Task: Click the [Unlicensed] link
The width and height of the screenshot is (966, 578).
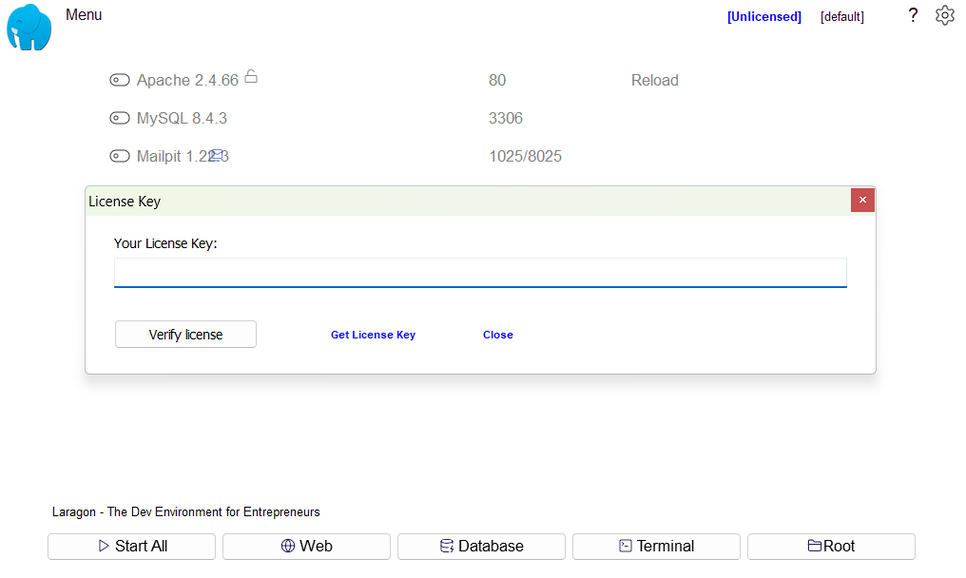Action: (763, 16)
